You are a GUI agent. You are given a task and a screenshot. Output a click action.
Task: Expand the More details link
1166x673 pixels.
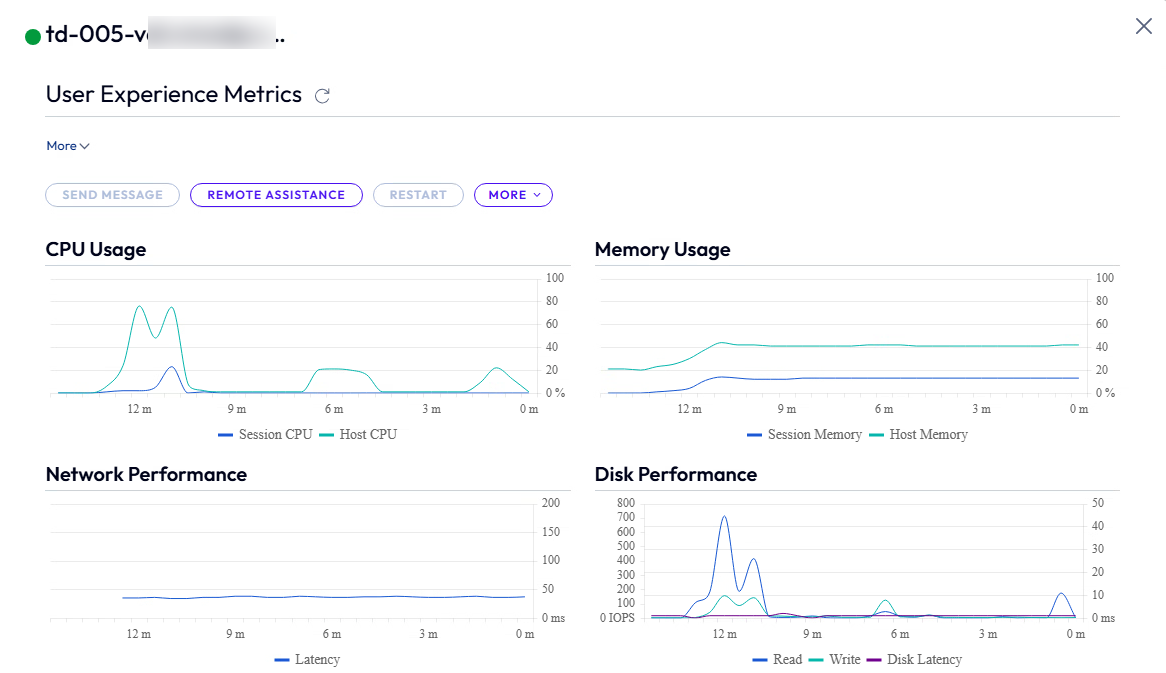[67, 146]
